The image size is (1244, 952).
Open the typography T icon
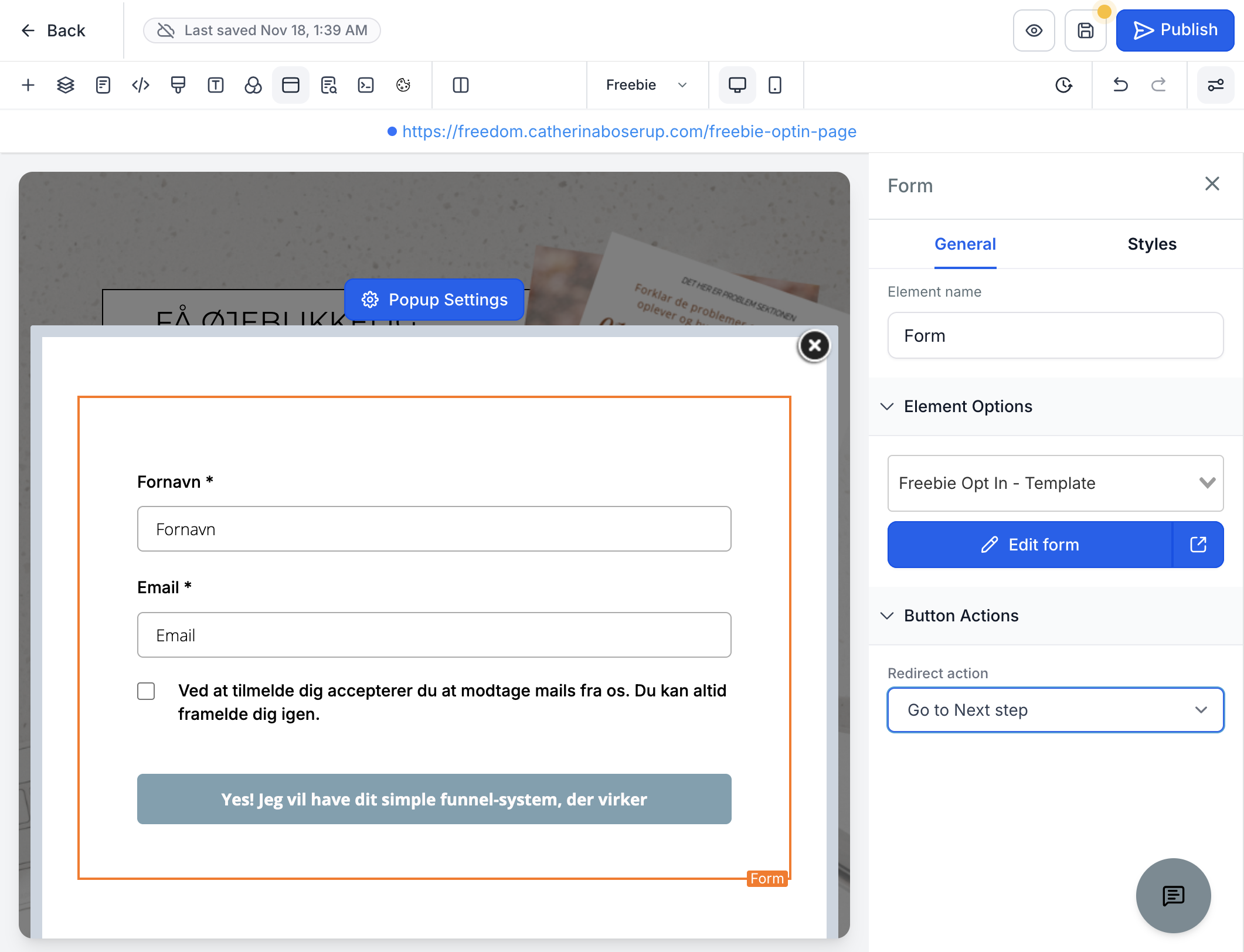click(x=216, y=85)
